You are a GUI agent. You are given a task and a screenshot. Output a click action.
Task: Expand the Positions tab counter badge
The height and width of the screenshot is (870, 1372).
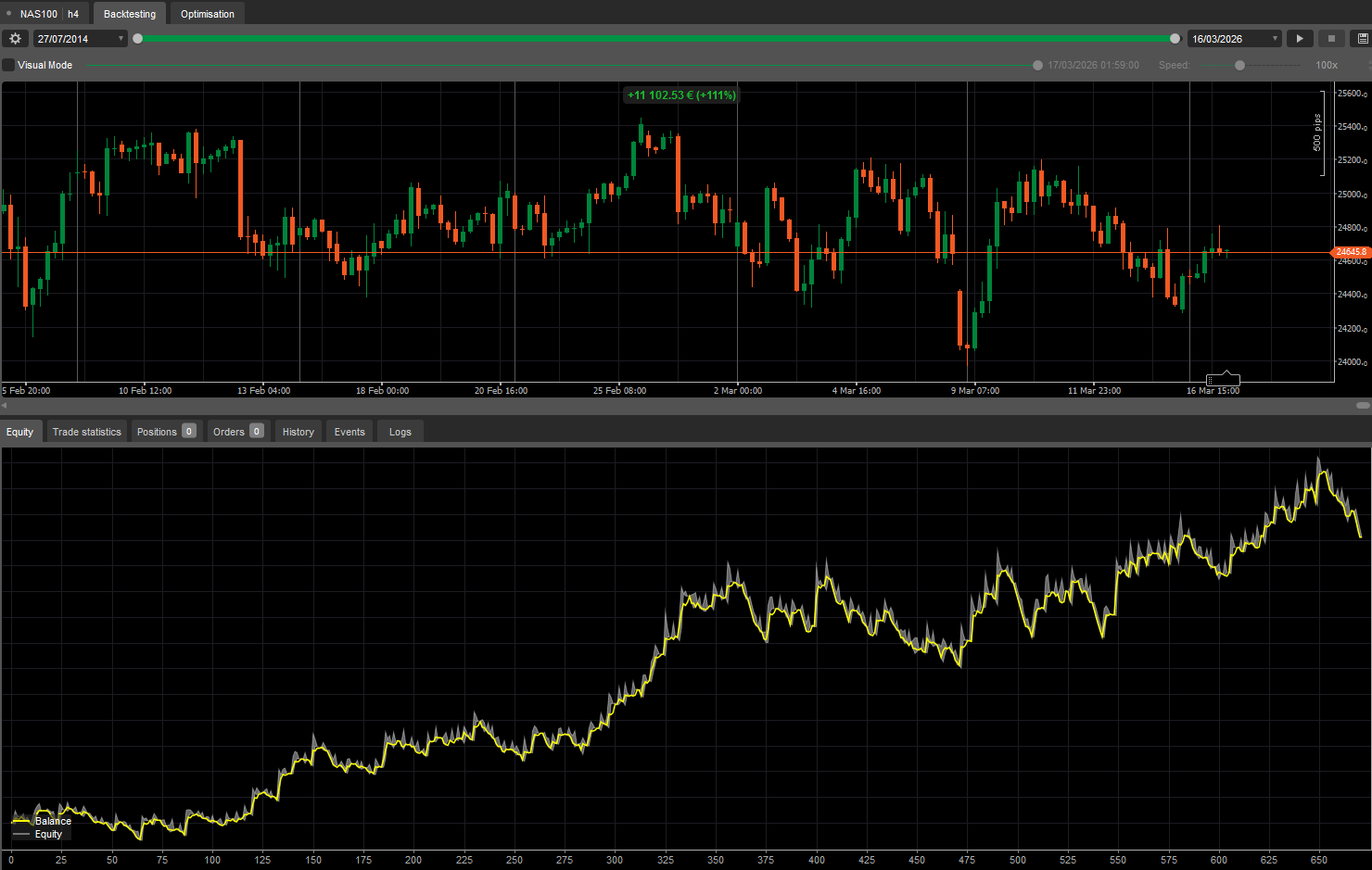pos(188,431)
